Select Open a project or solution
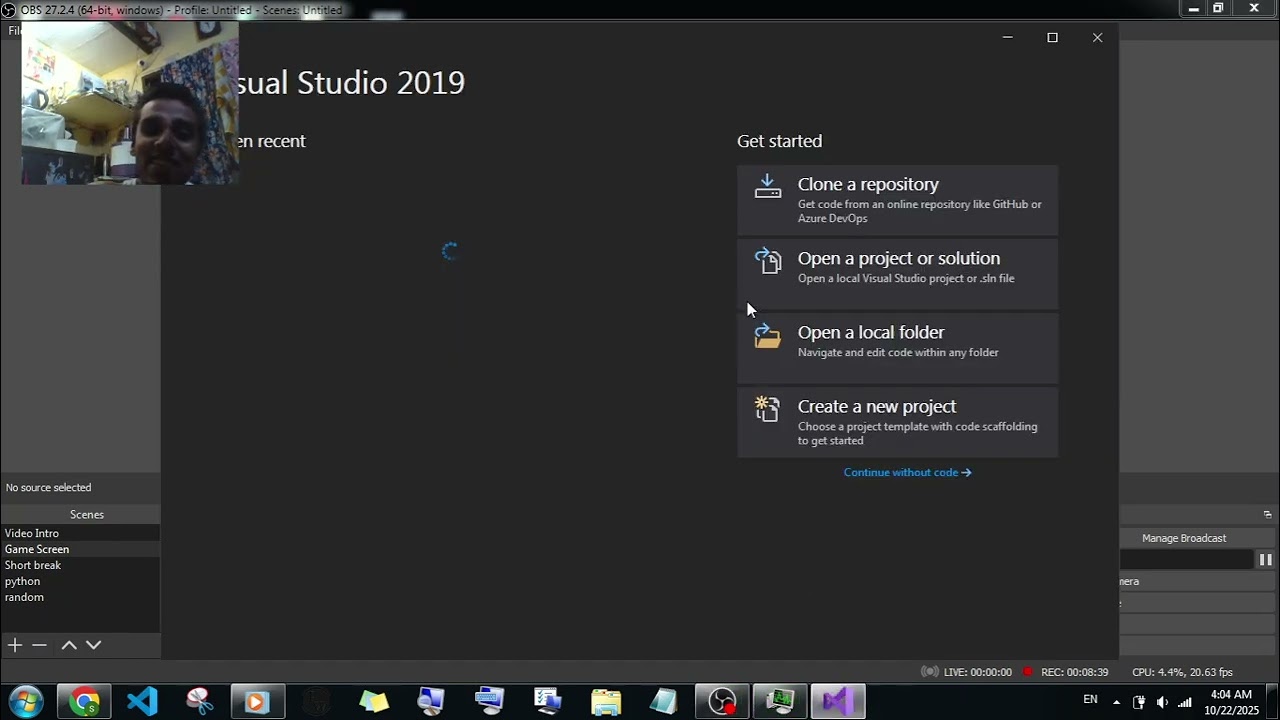The image size is (1280, 720). tap(897, 274)
